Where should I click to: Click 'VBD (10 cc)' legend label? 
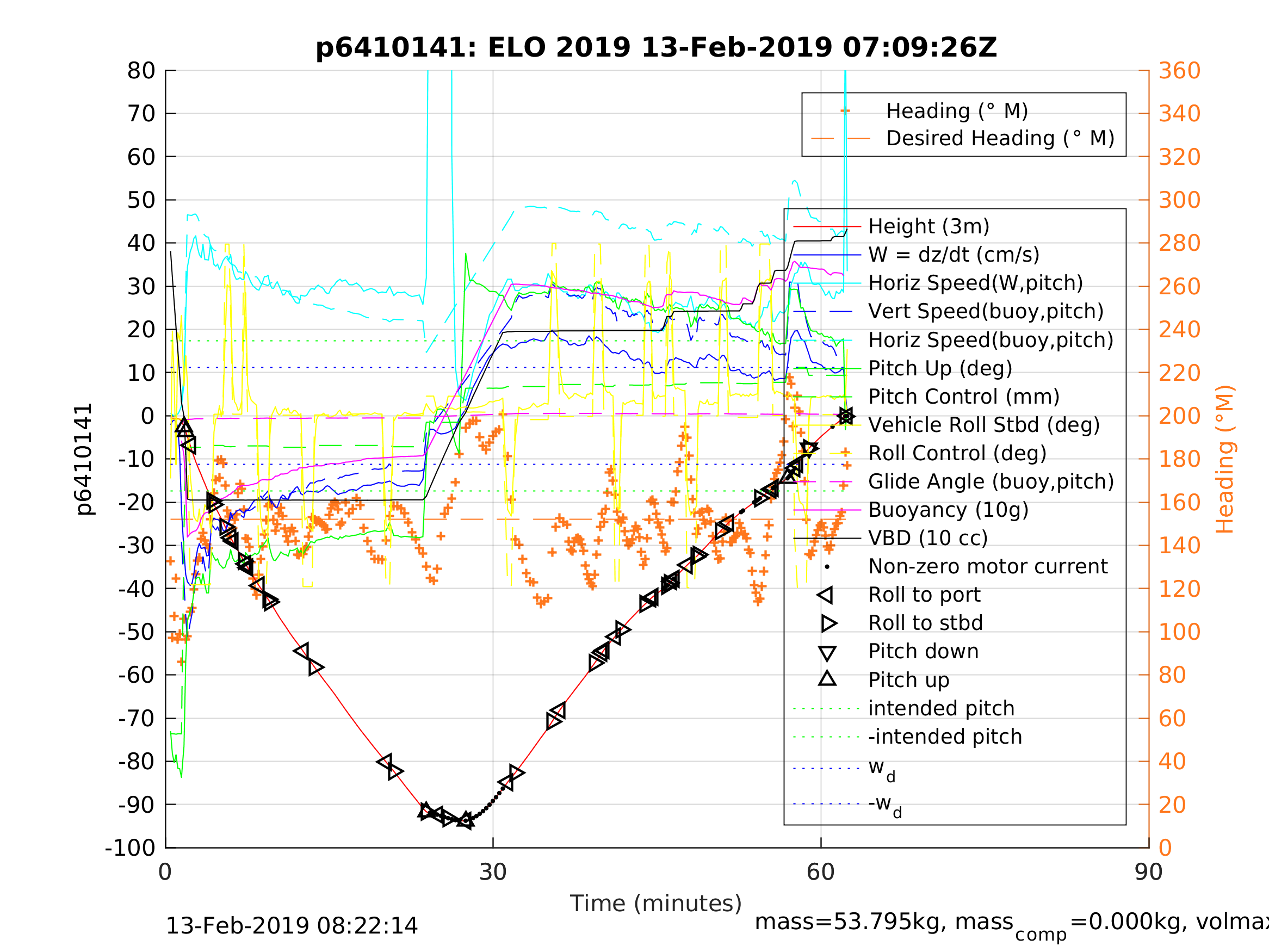point(927,538)
